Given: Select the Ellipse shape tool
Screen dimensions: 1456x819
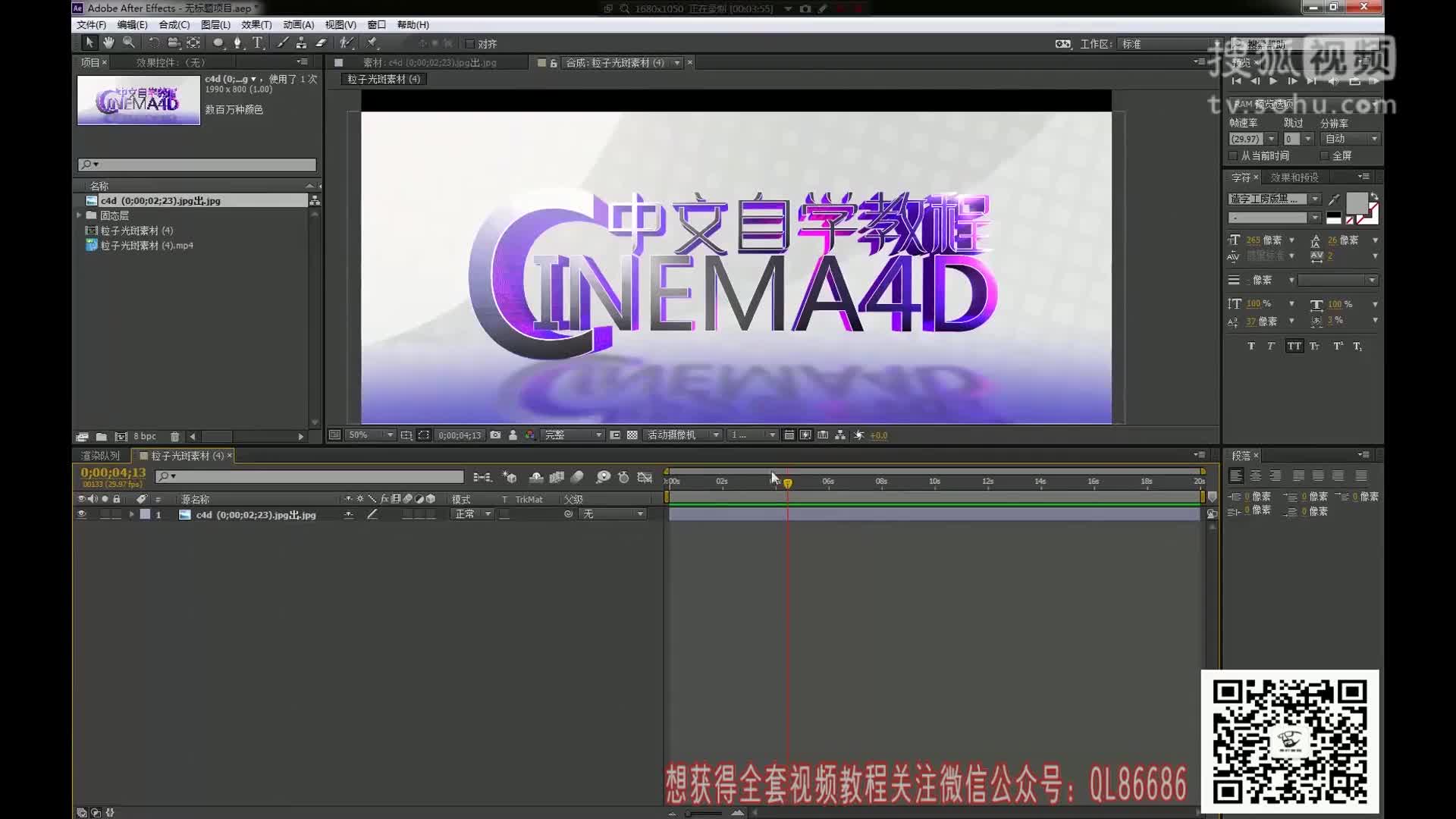Looking at the screenshot, I should (218, 43).
